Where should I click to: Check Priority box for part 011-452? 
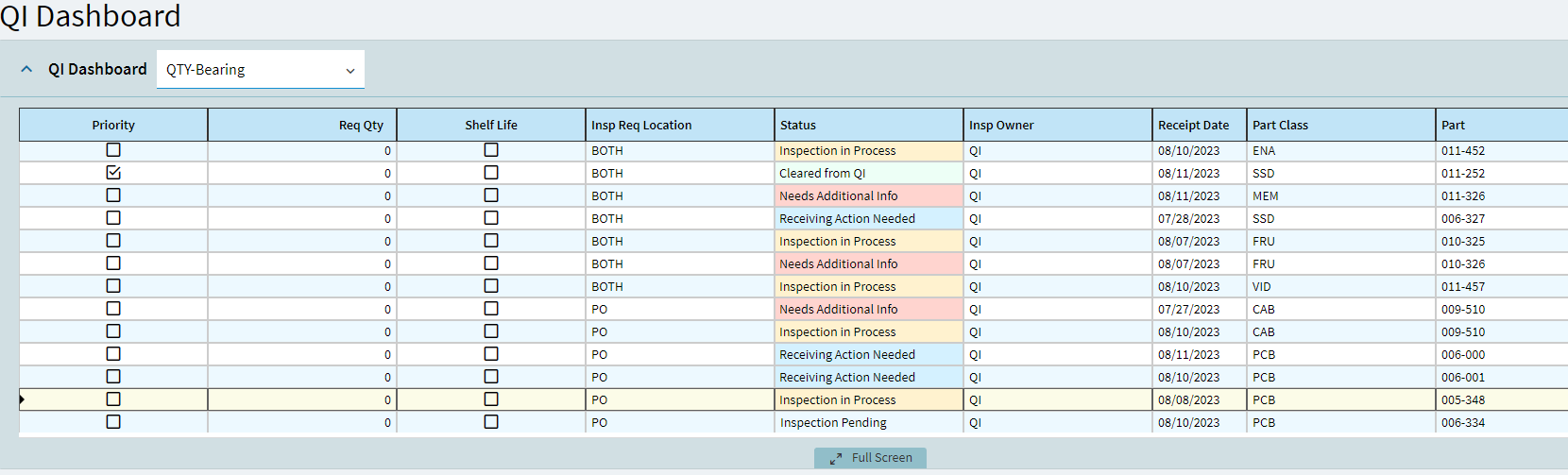(x=113, y=150)
